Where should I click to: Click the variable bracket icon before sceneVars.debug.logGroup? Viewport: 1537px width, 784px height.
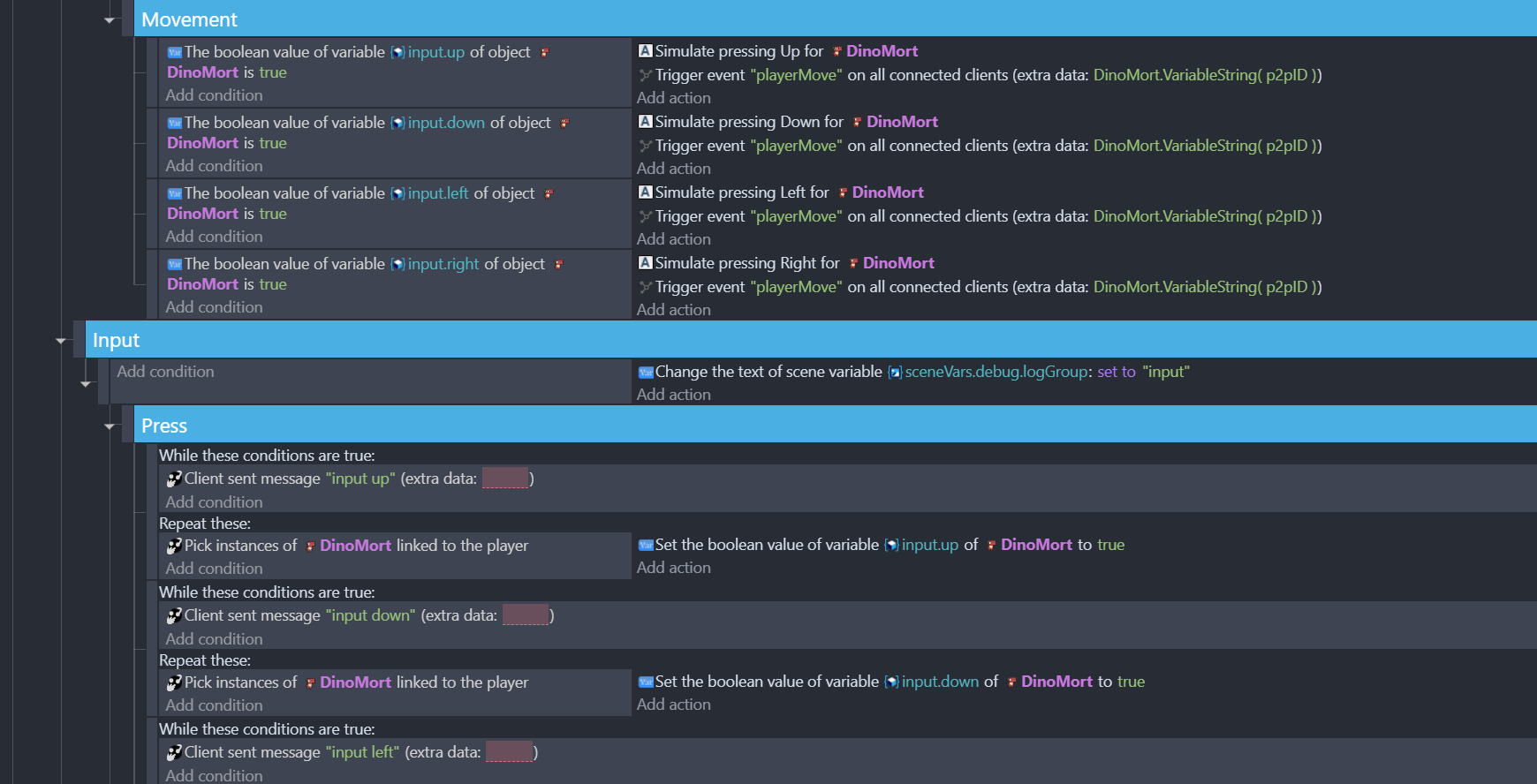pyautogui.click(x=895, y=372)
